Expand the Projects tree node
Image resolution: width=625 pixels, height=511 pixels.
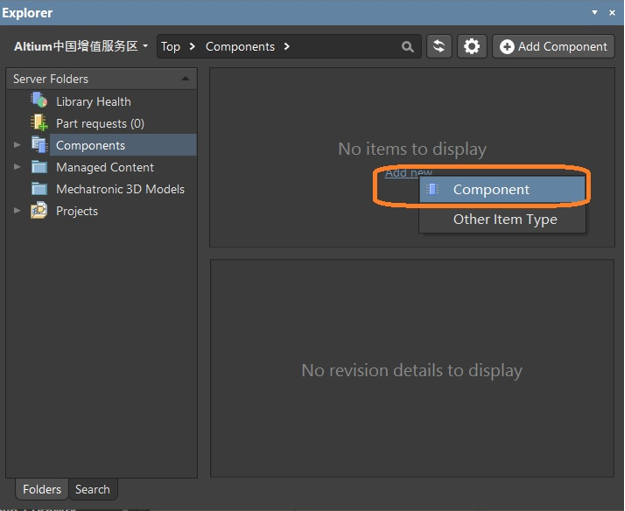coord(17,210)
